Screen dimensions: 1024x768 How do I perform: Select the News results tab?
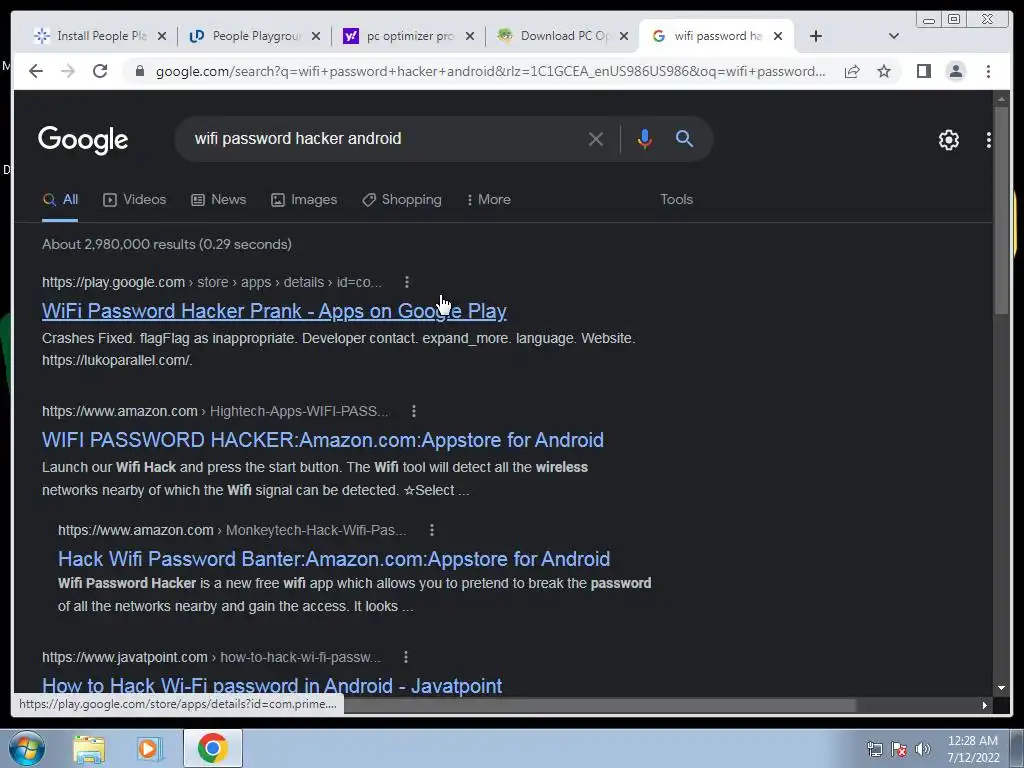pos(219,200)
